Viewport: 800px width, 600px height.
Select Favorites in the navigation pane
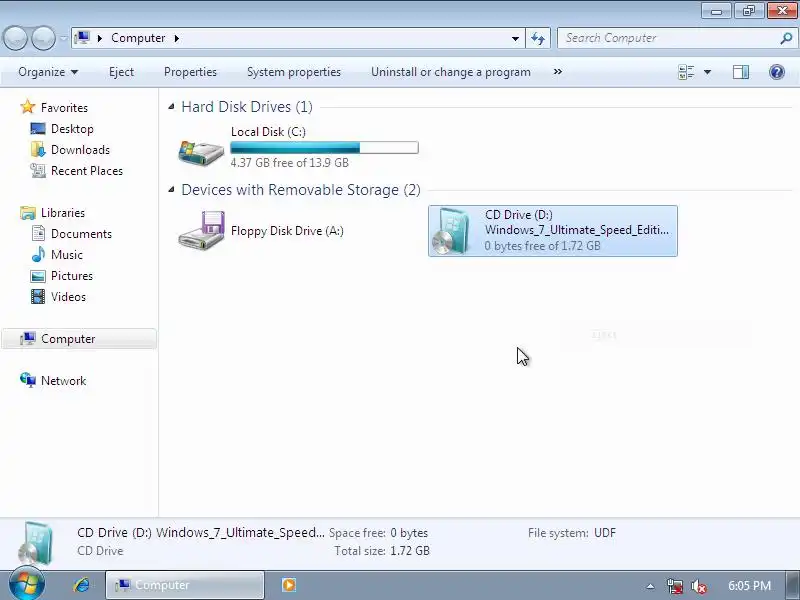point(64,108)
